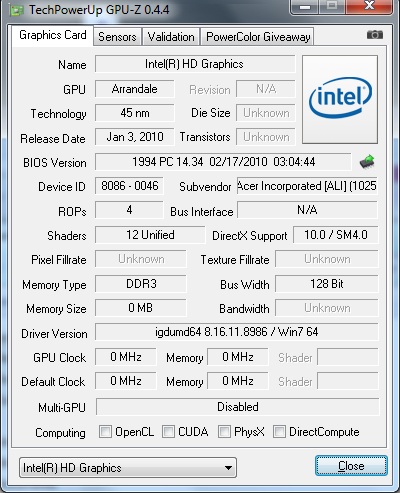Click the Subvendor Acer Incorporated field

pos(307,186)
